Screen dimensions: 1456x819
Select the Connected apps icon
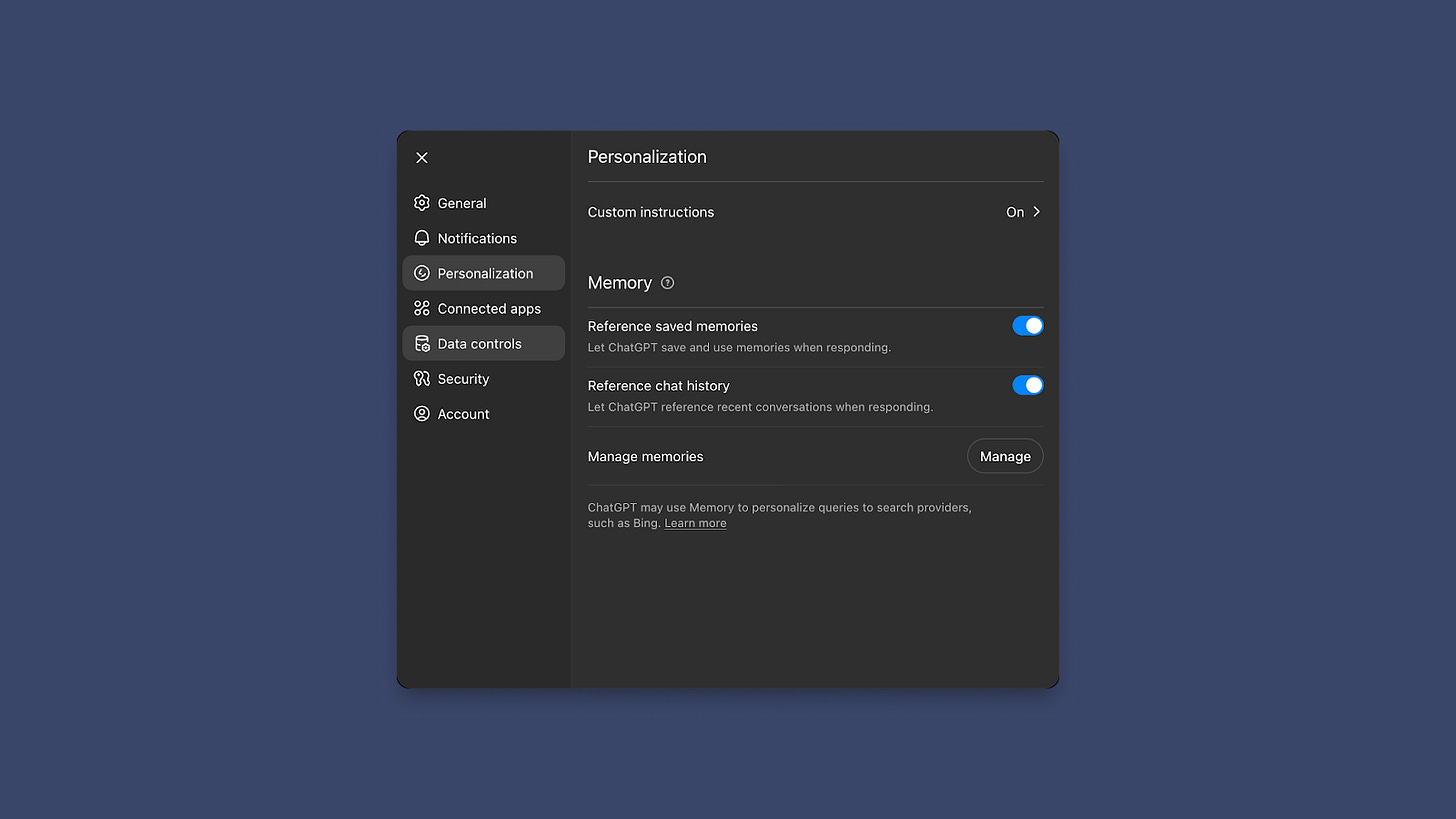coord(421,308)
